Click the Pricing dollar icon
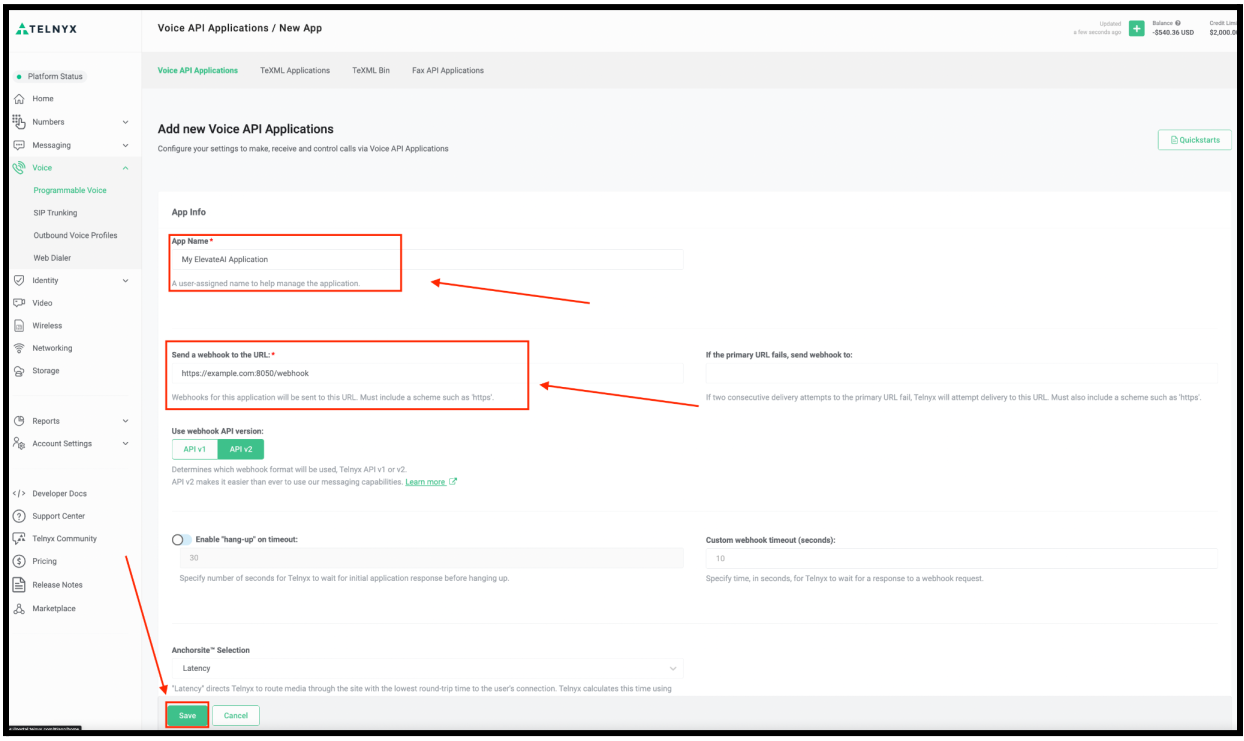The width and height of the screenshot is (1244, 741). tap(18, 562)
